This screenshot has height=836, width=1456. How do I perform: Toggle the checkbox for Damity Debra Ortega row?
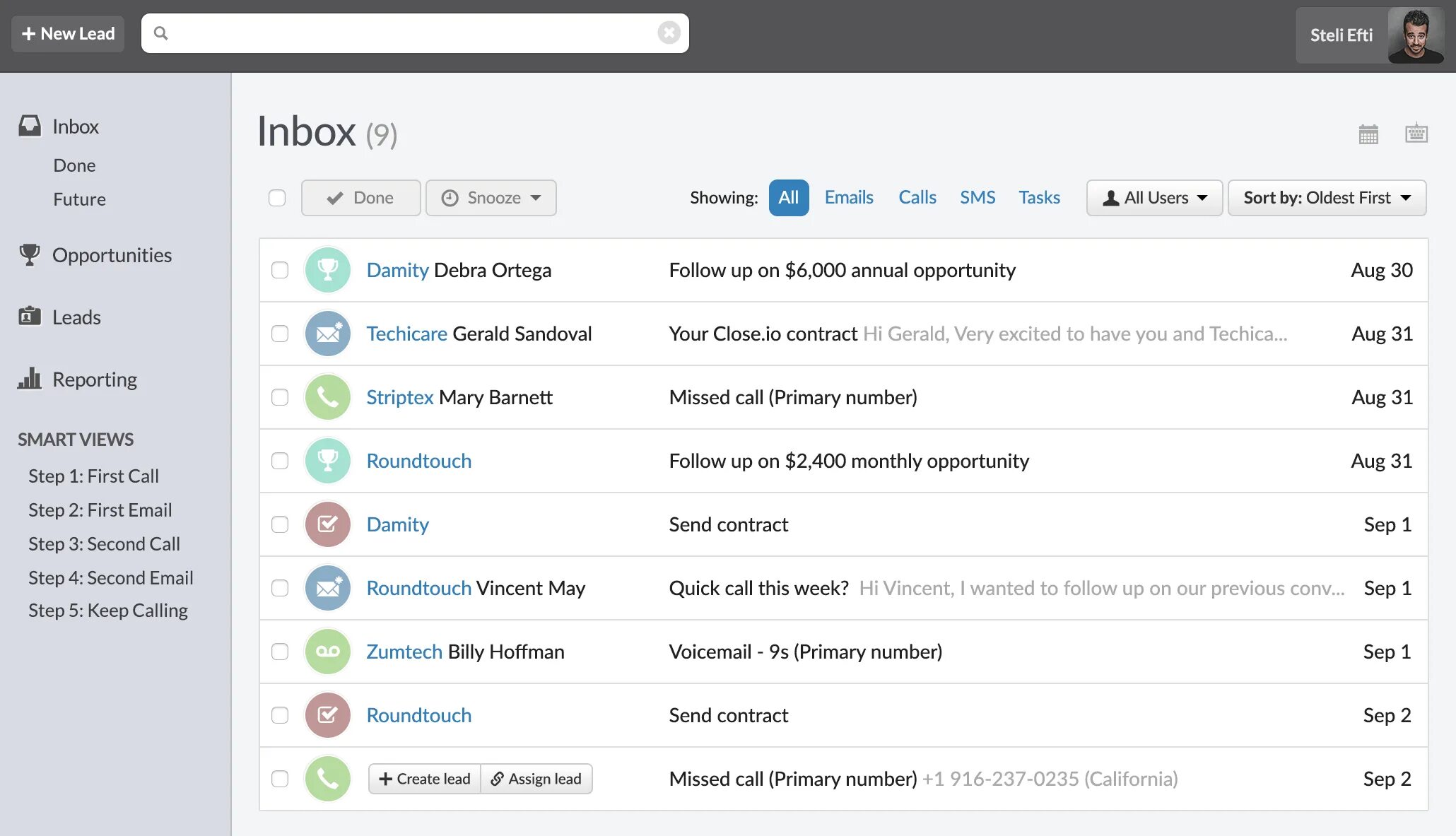[280, 269]
